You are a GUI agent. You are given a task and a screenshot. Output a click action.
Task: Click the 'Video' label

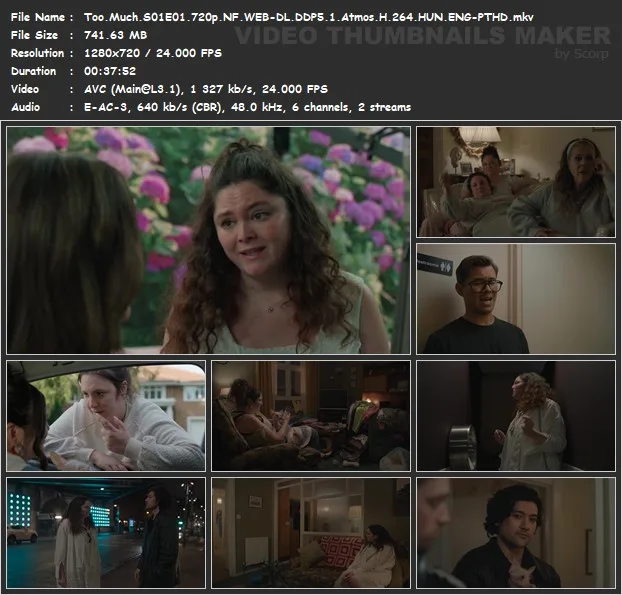(x=25, y=89)
